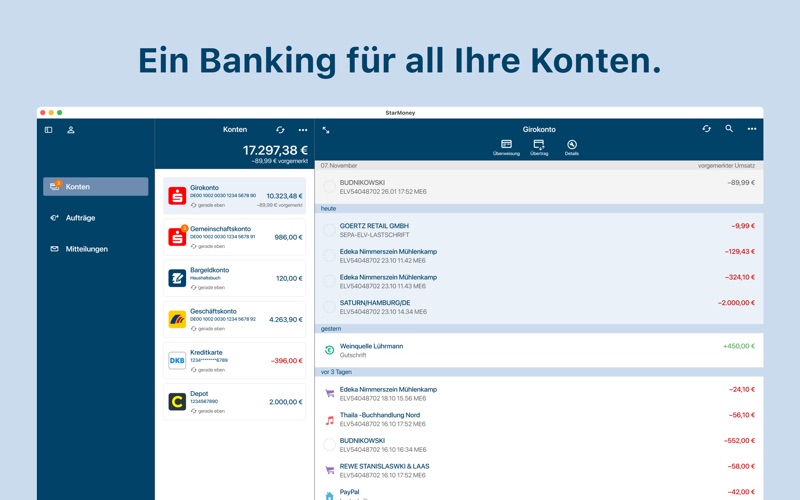The image size is (800, 500).
Task: Click the 4.263,90 € Geschäftskonto balance
Action: point(286,319)
